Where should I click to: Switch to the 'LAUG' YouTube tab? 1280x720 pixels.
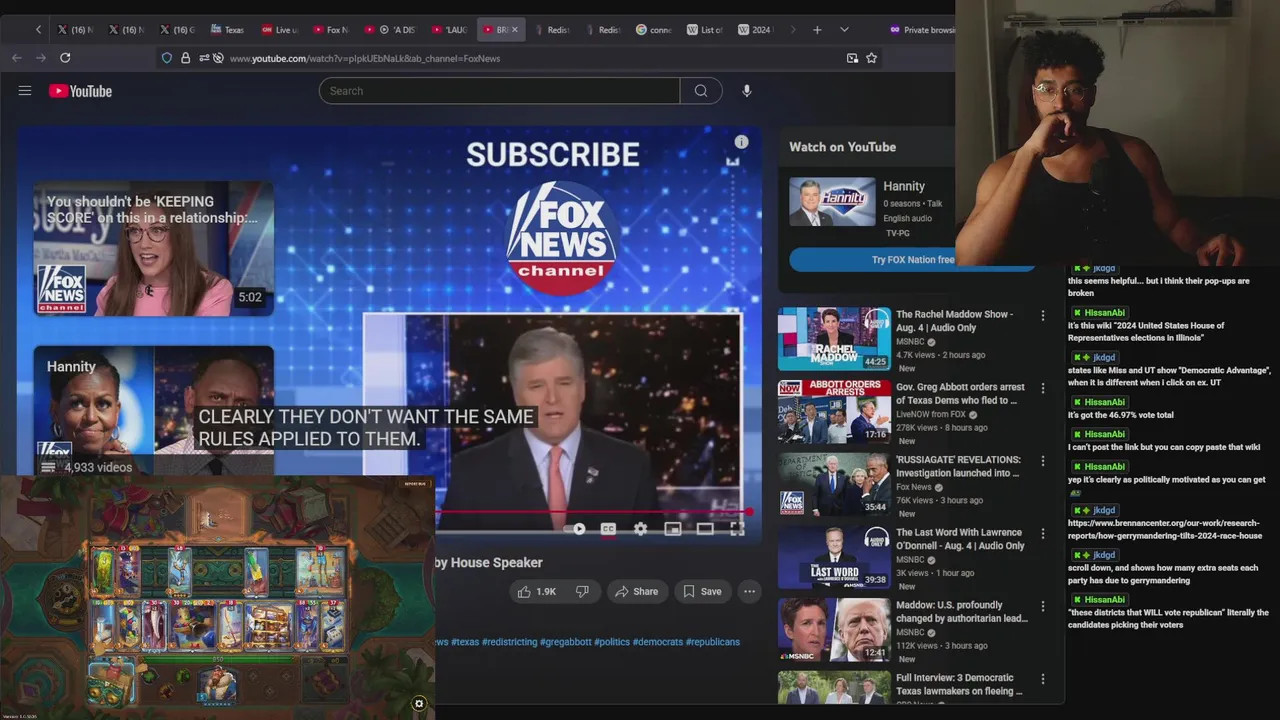pyautogui.click(x=450, y=30)
